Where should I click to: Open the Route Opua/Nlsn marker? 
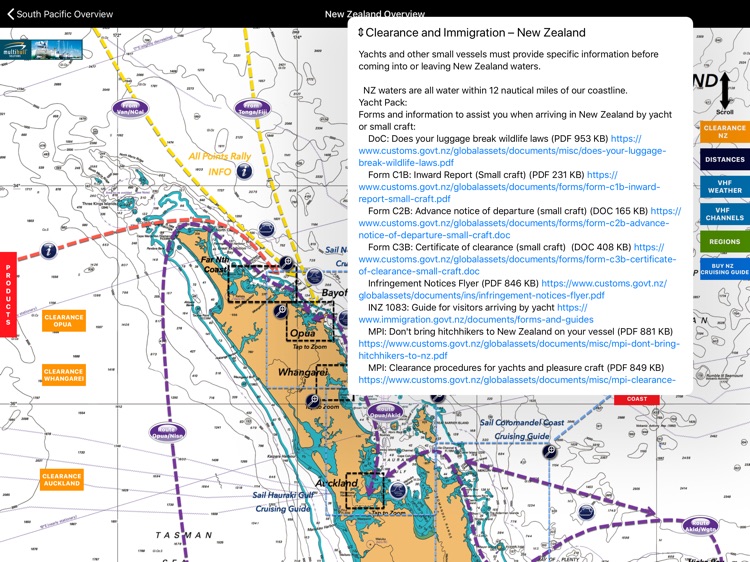(167, 433)
